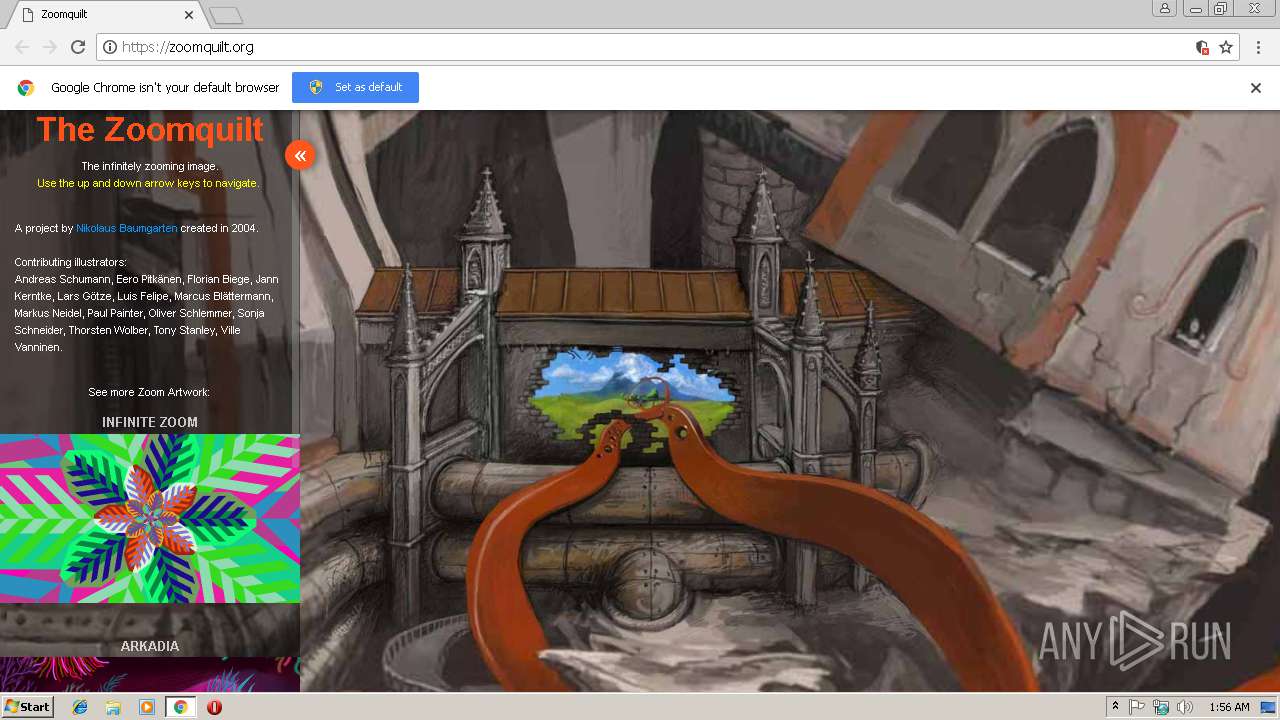Dismiss the default browser notification bar

pos(1256,88)
